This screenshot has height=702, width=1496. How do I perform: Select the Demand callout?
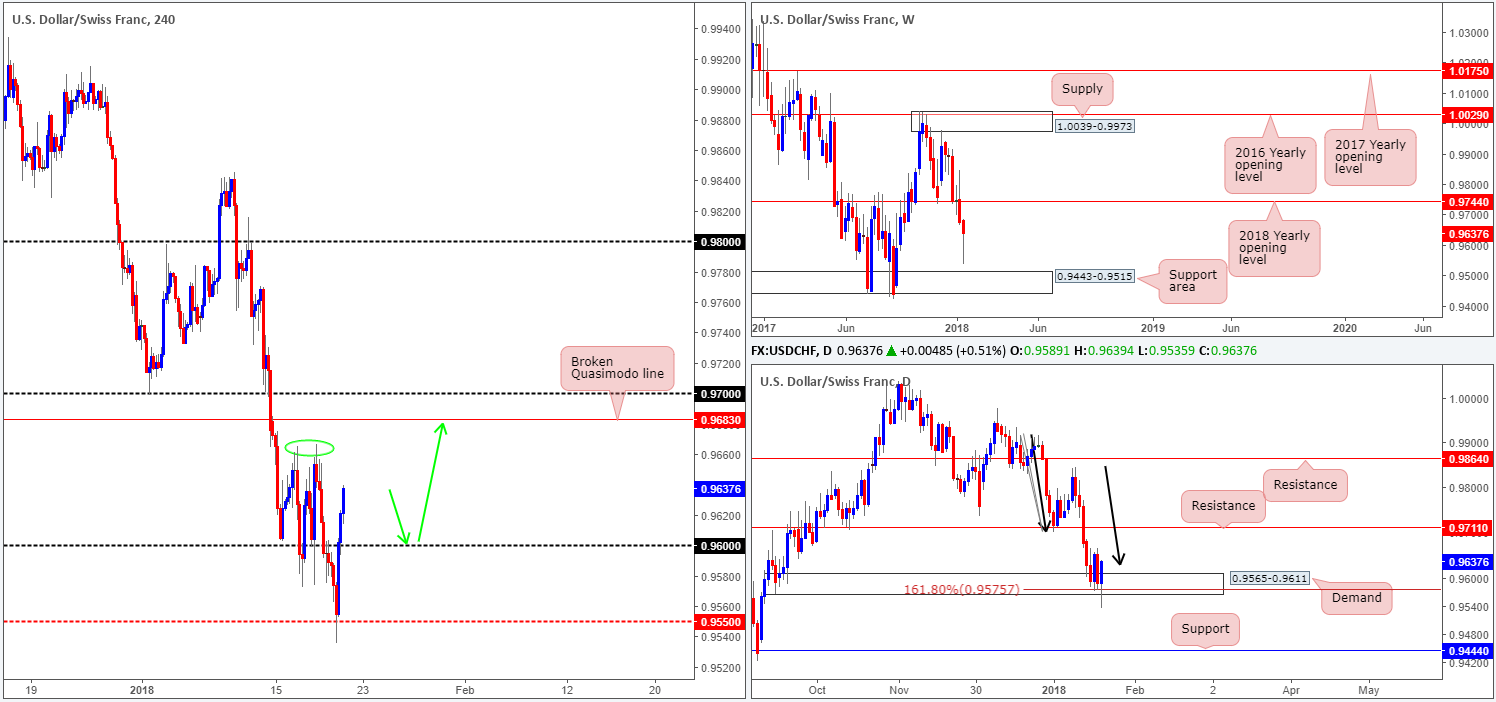point(1357,598)
